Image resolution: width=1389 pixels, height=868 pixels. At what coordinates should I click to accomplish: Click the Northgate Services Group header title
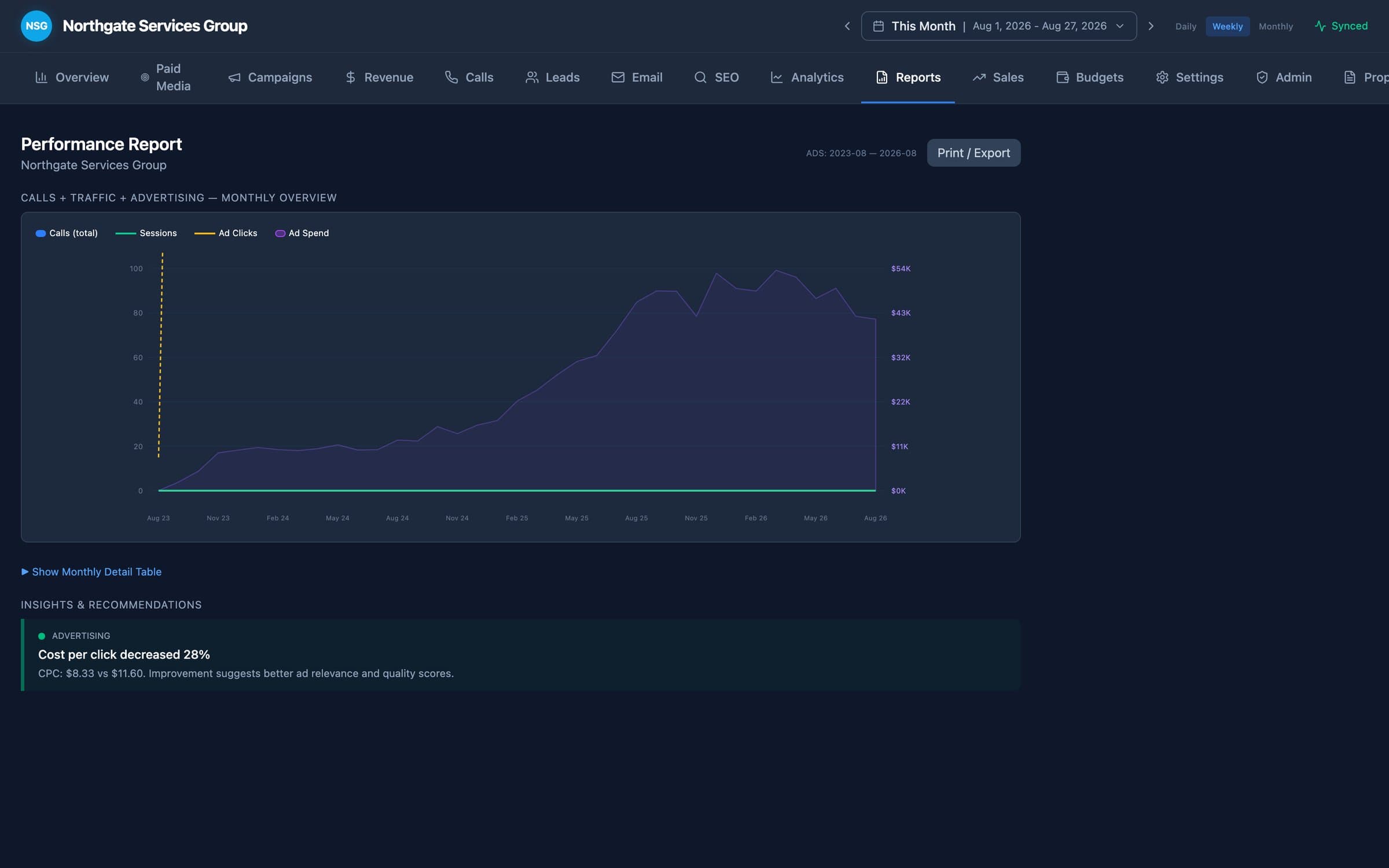coord(155,26)
